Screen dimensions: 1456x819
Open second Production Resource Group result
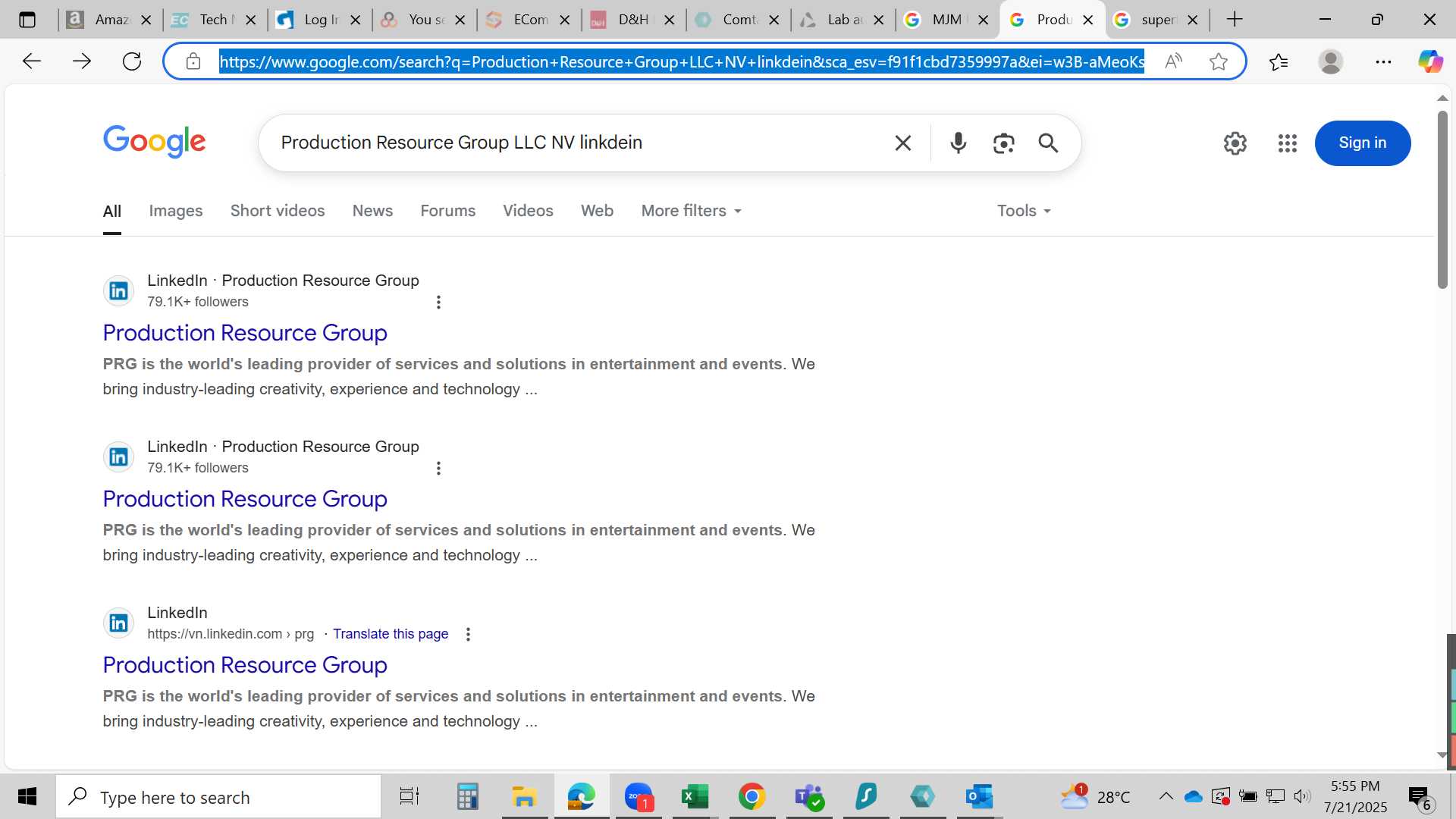point(245,499)
